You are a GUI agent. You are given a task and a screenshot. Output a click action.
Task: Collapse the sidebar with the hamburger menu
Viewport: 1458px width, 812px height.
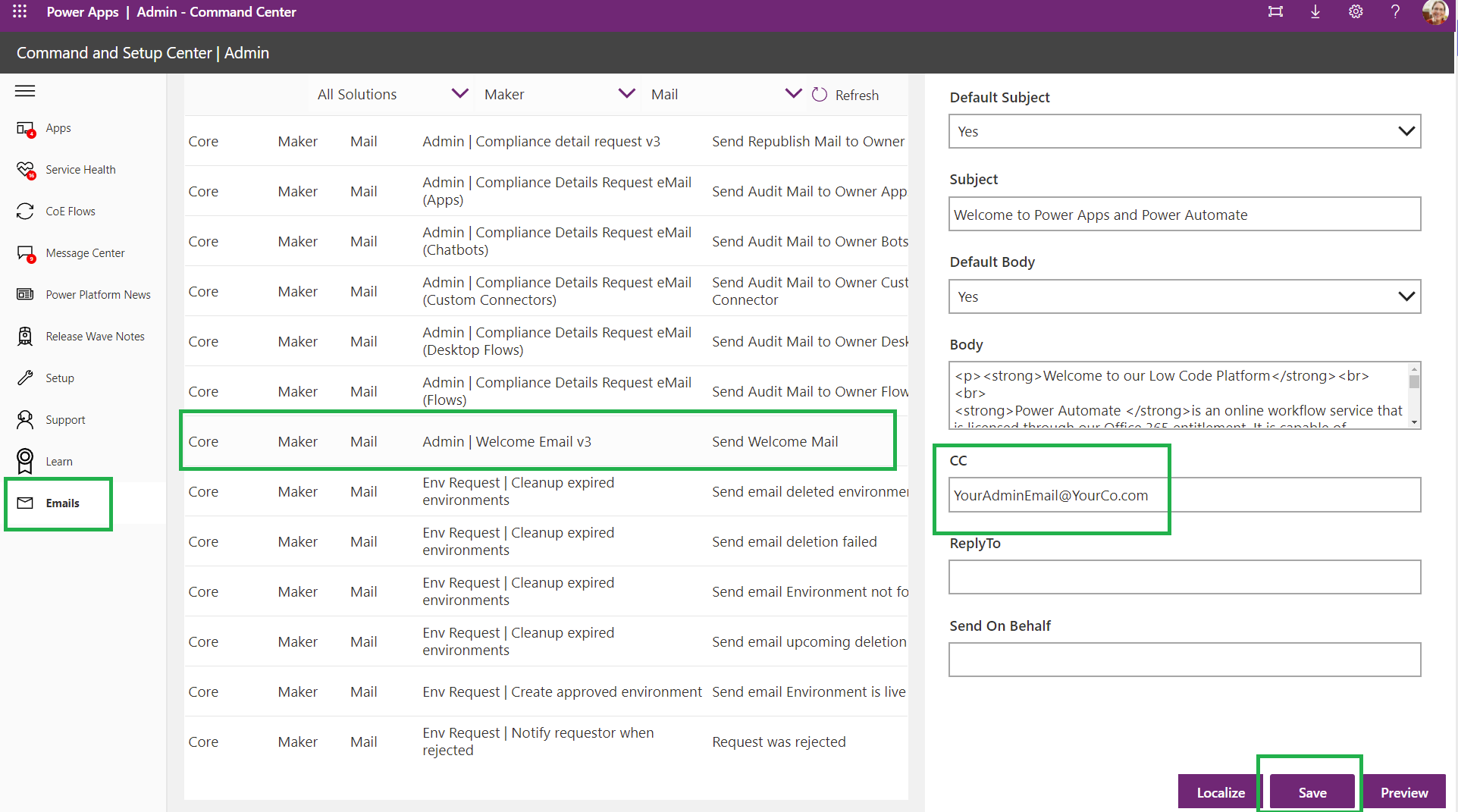coord(24,90)
